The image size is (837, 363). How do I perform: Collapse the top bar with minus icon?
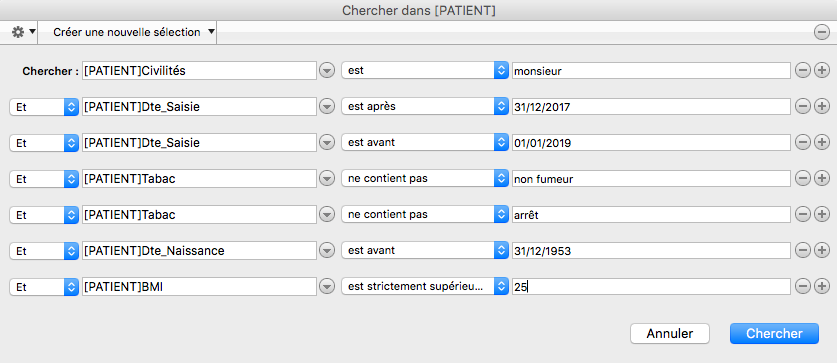click(821, 33)
